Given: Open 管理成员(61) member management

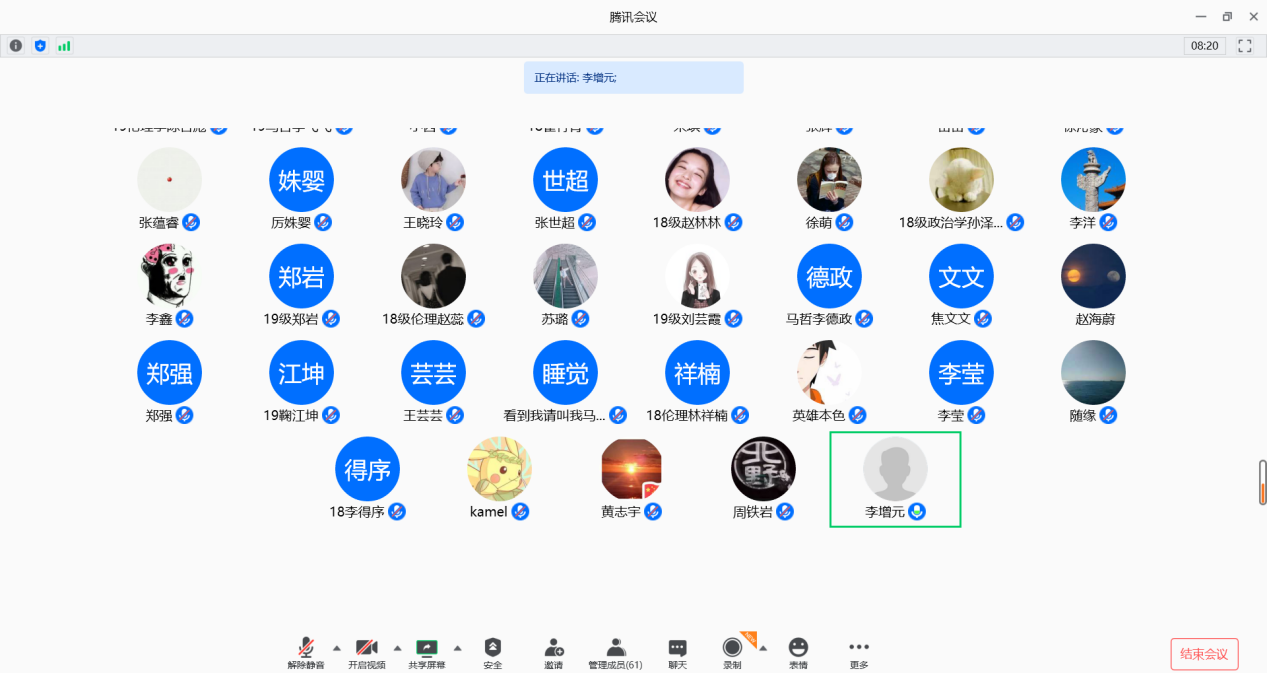Looking at the screenshot, I should pyautogui.click(x=616, y=653).
